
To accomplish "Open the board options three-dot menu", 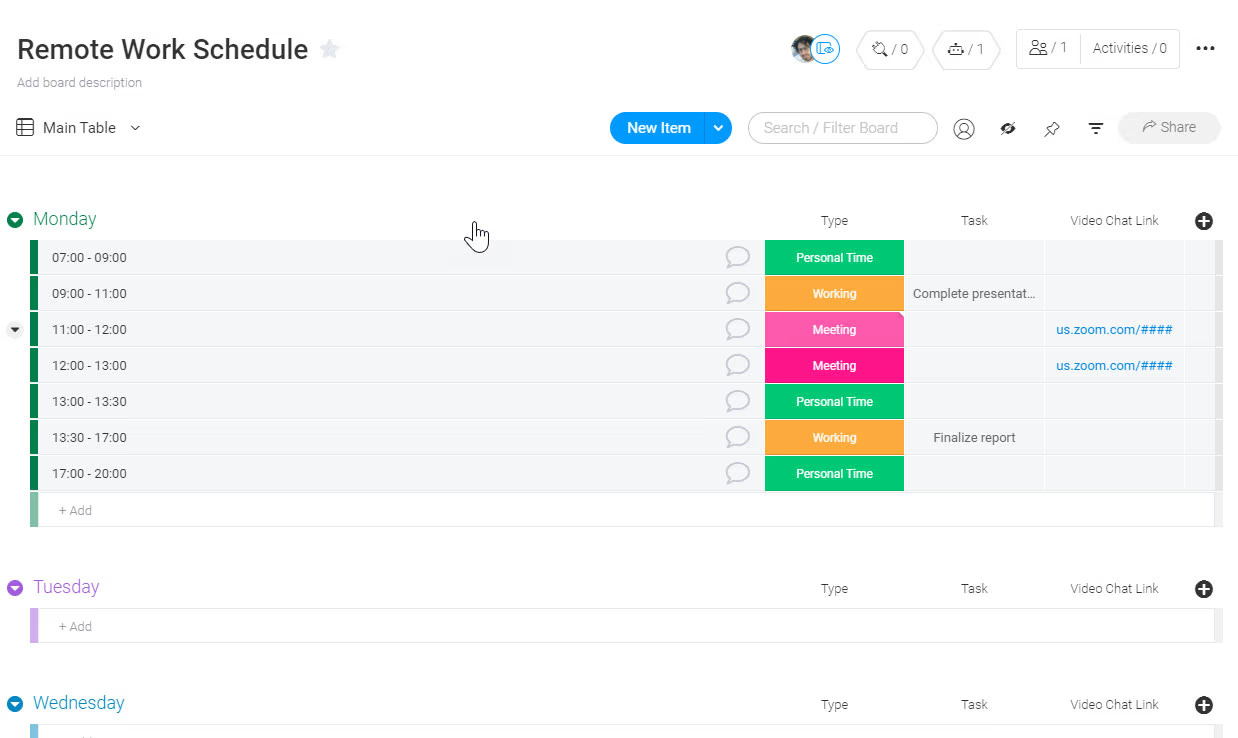I will point(1205,48).
